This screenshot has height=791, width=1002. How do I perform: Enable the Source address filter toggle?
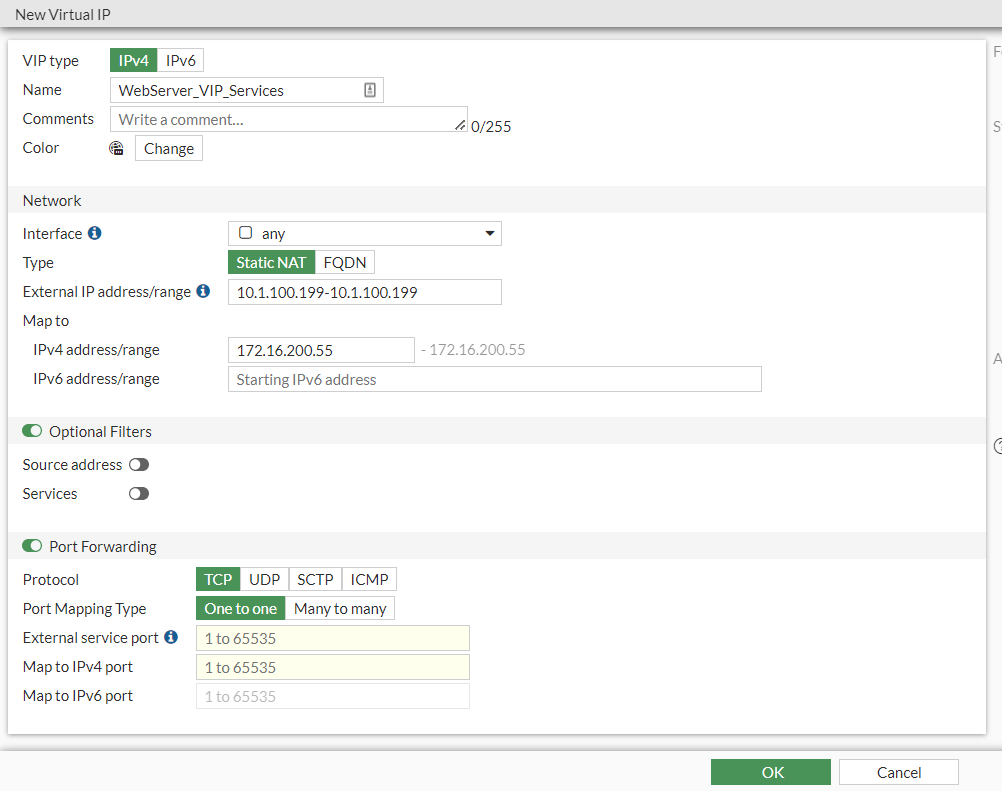138,464
